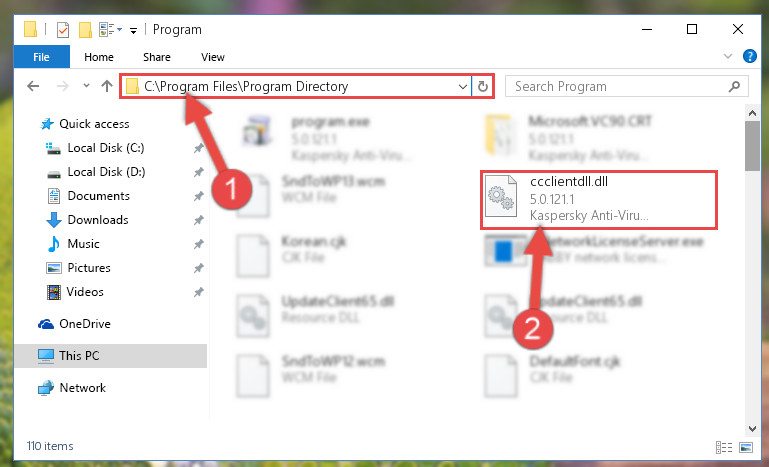The height and width of the screenshot is (467, 769).
Task: Switch to large icons view in status bar
Action: pos(745,447)
